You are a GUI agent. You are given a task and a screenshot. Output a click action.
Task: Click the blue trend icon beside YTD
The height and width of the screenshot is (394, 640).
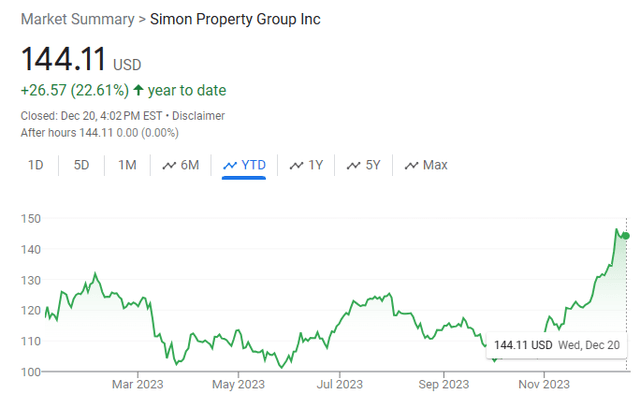230,165
